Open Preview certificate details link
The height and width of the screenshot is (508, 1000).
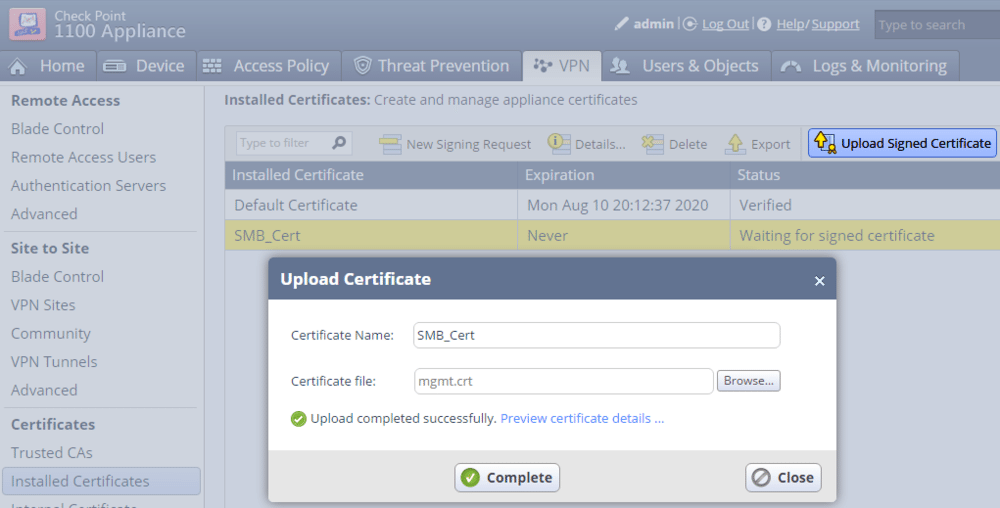582,418
